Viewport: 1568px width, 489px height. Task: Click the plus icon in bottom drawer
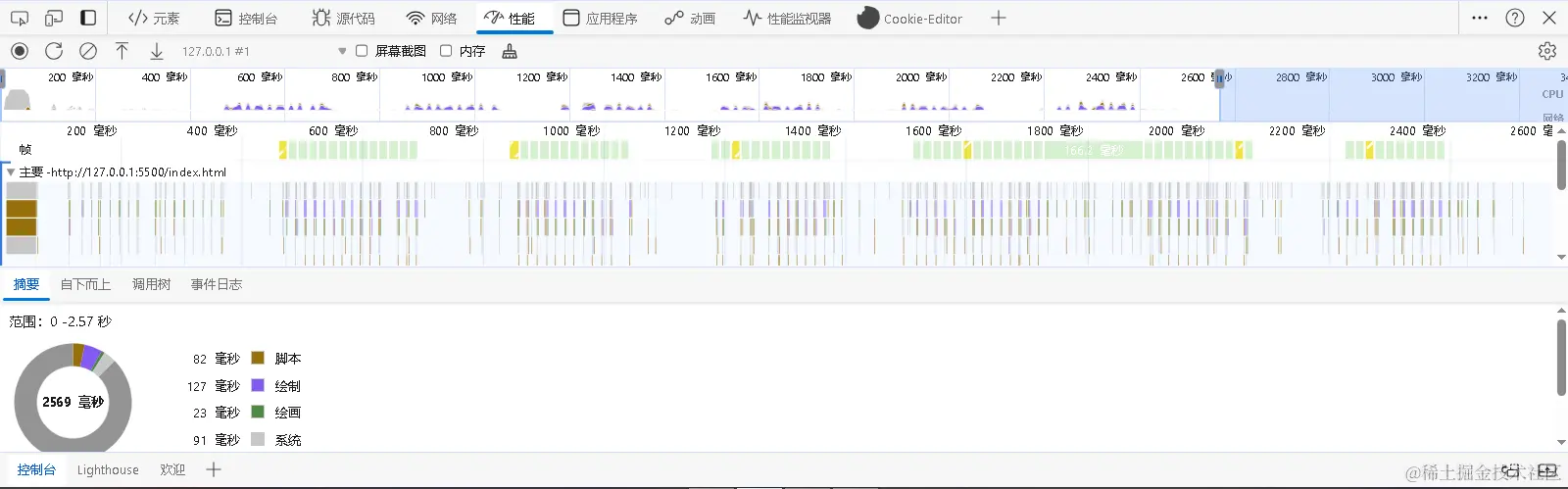click(214, 469)
